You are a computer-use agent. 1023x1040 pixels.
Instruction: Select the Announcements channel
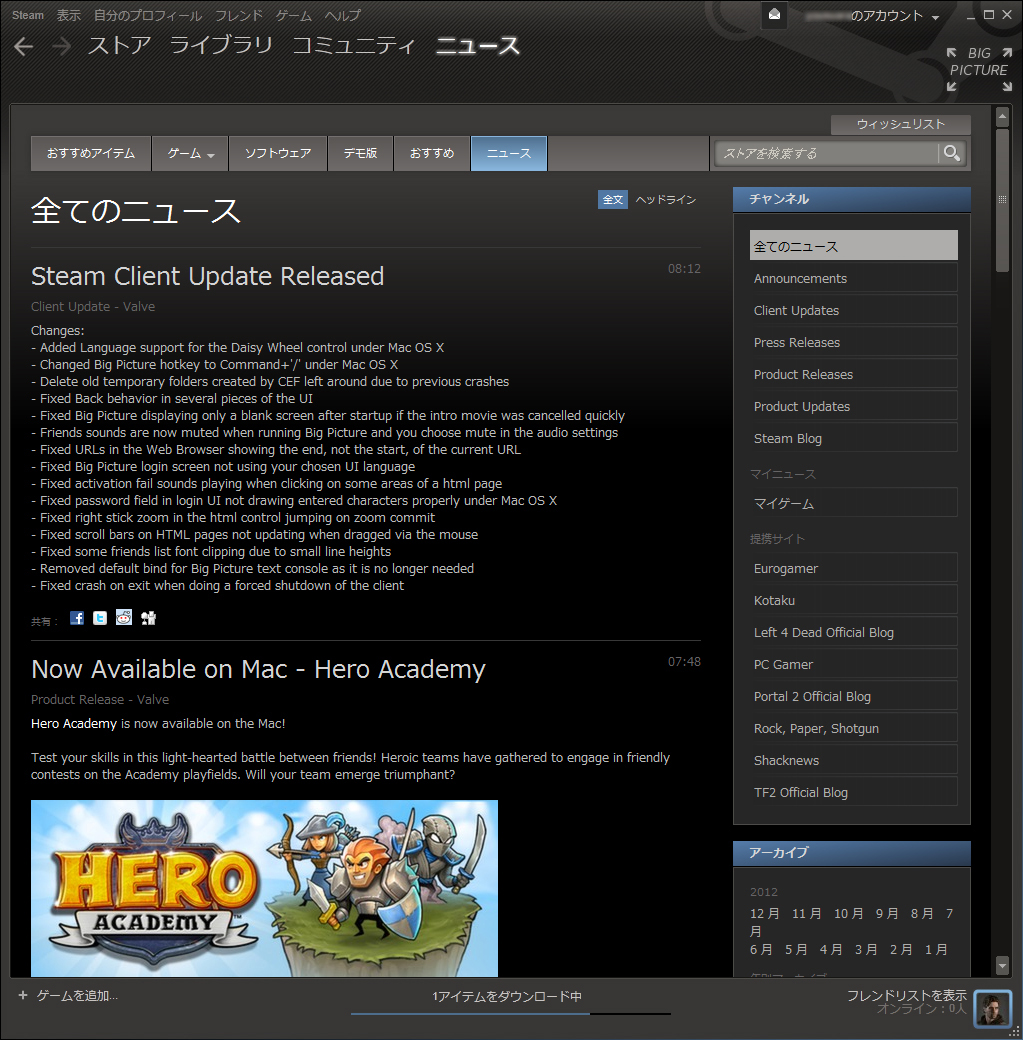(853, 279)
